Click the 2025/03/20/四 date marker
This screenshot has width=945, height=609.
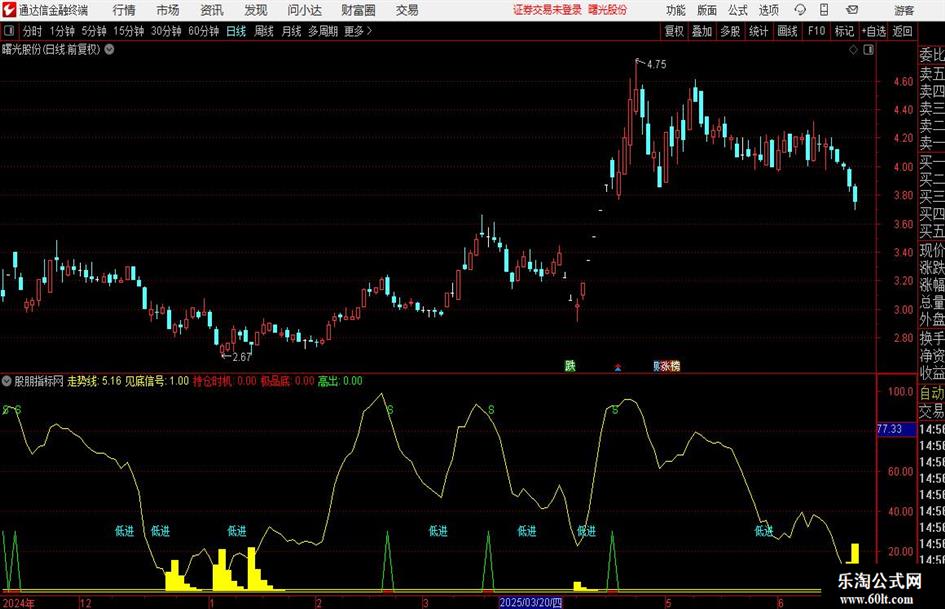531,602
